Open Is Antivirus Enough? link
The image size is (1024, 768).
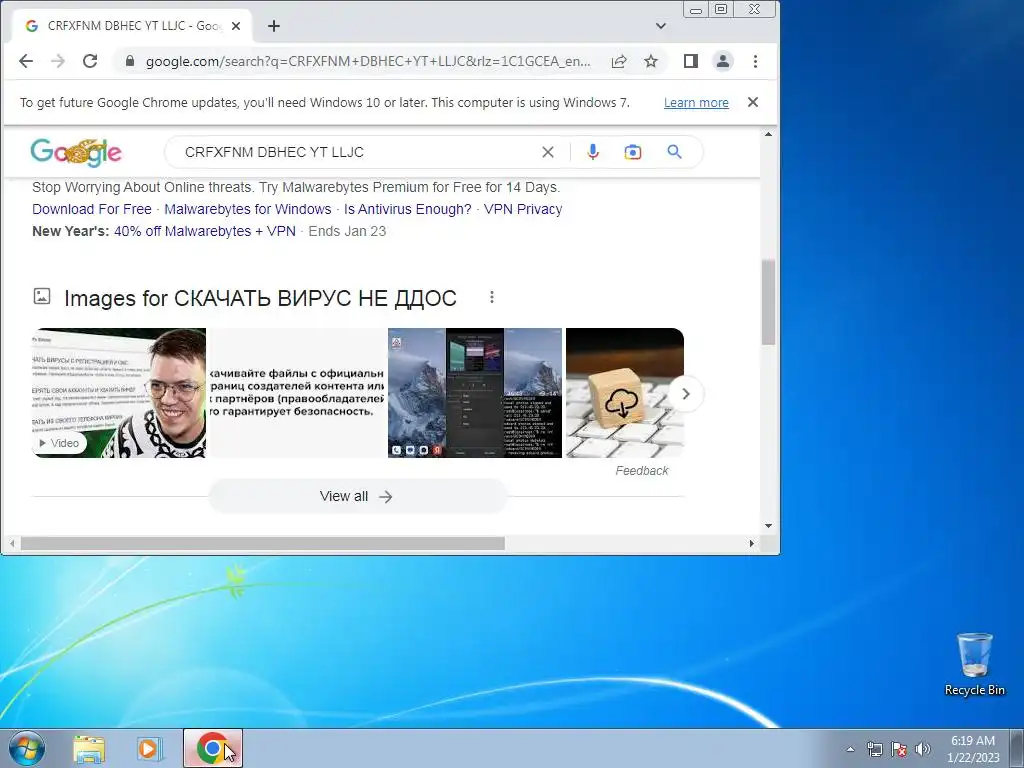point(408,209)
